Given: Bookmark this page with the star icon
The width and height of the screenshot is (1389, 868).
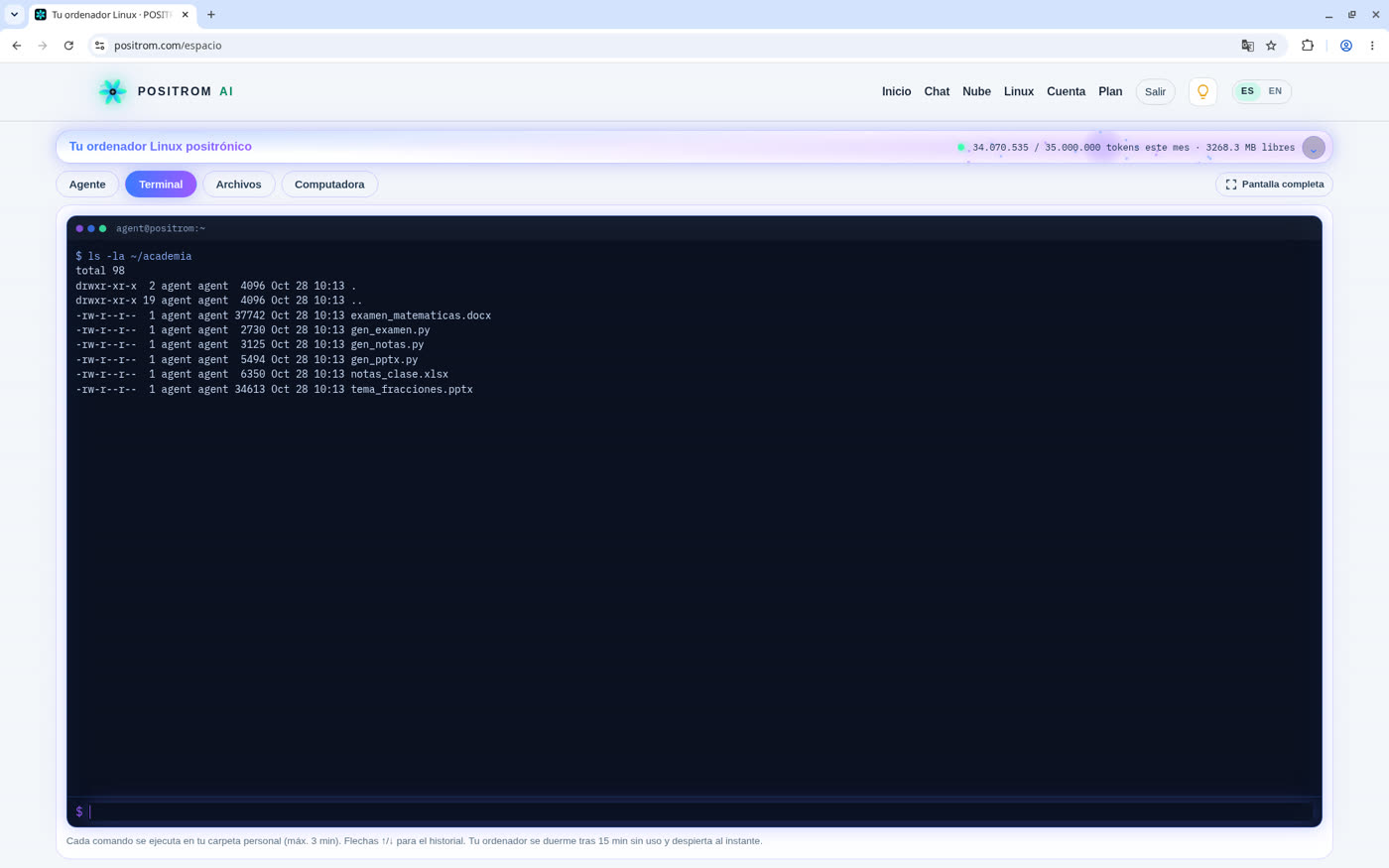Looking at the screenshot, I should [x=1271, y=46].
